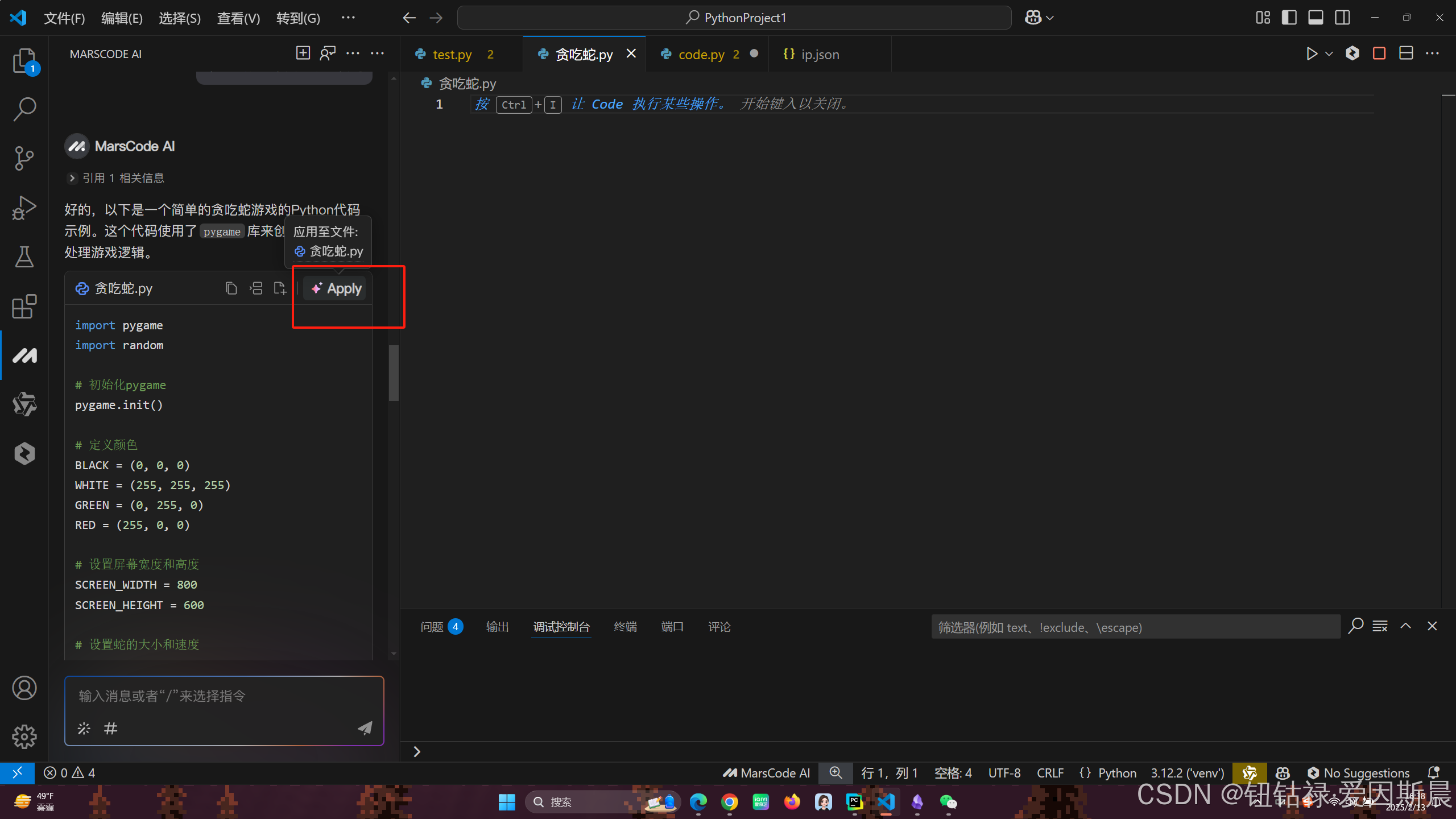Open the Extensions view in activity bar

[24, 307]
